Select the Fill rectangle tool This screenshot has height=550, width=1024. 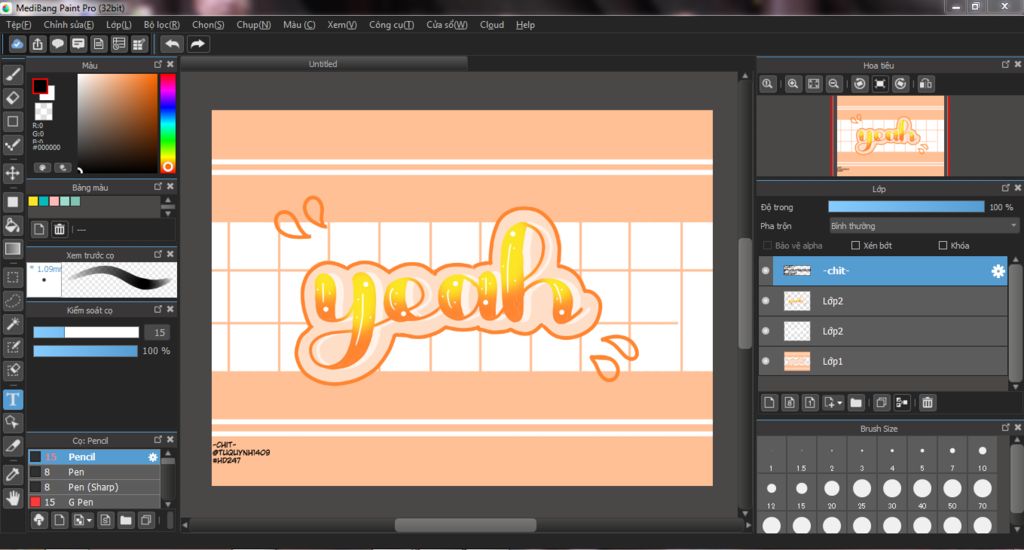12,202
